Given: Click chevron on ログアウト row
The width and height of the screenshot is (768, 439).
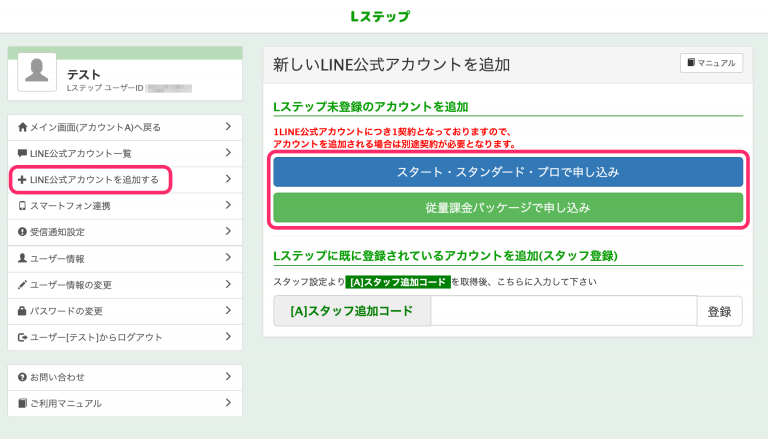Looking at the screenshot, I should (x=228, y=336).
